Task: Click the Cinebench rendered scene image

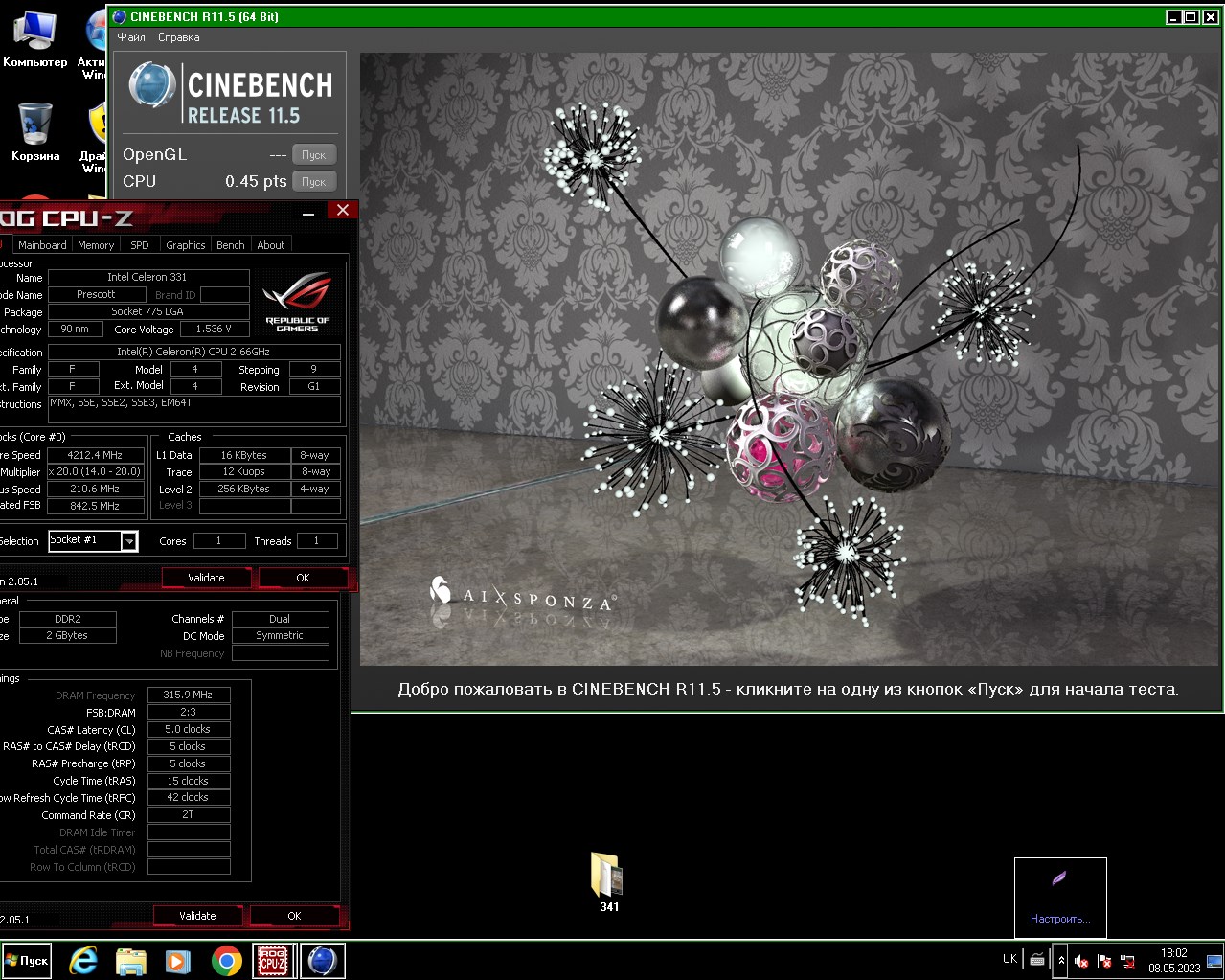Action: click(789, 359)
